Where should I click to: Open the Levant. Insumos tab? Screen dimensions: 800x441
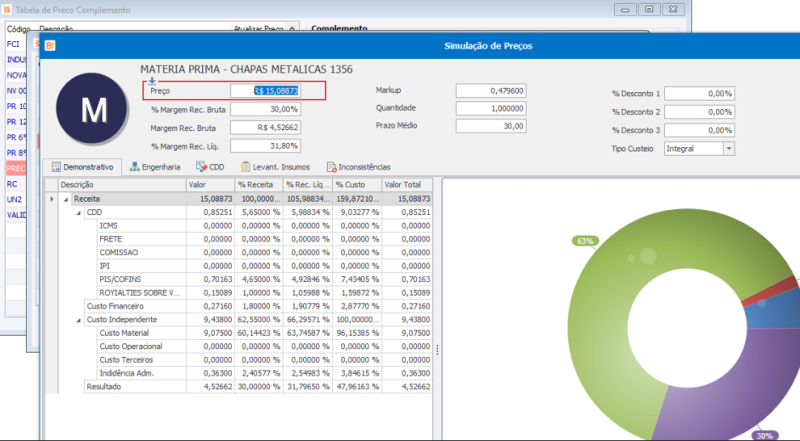(276, 167)
